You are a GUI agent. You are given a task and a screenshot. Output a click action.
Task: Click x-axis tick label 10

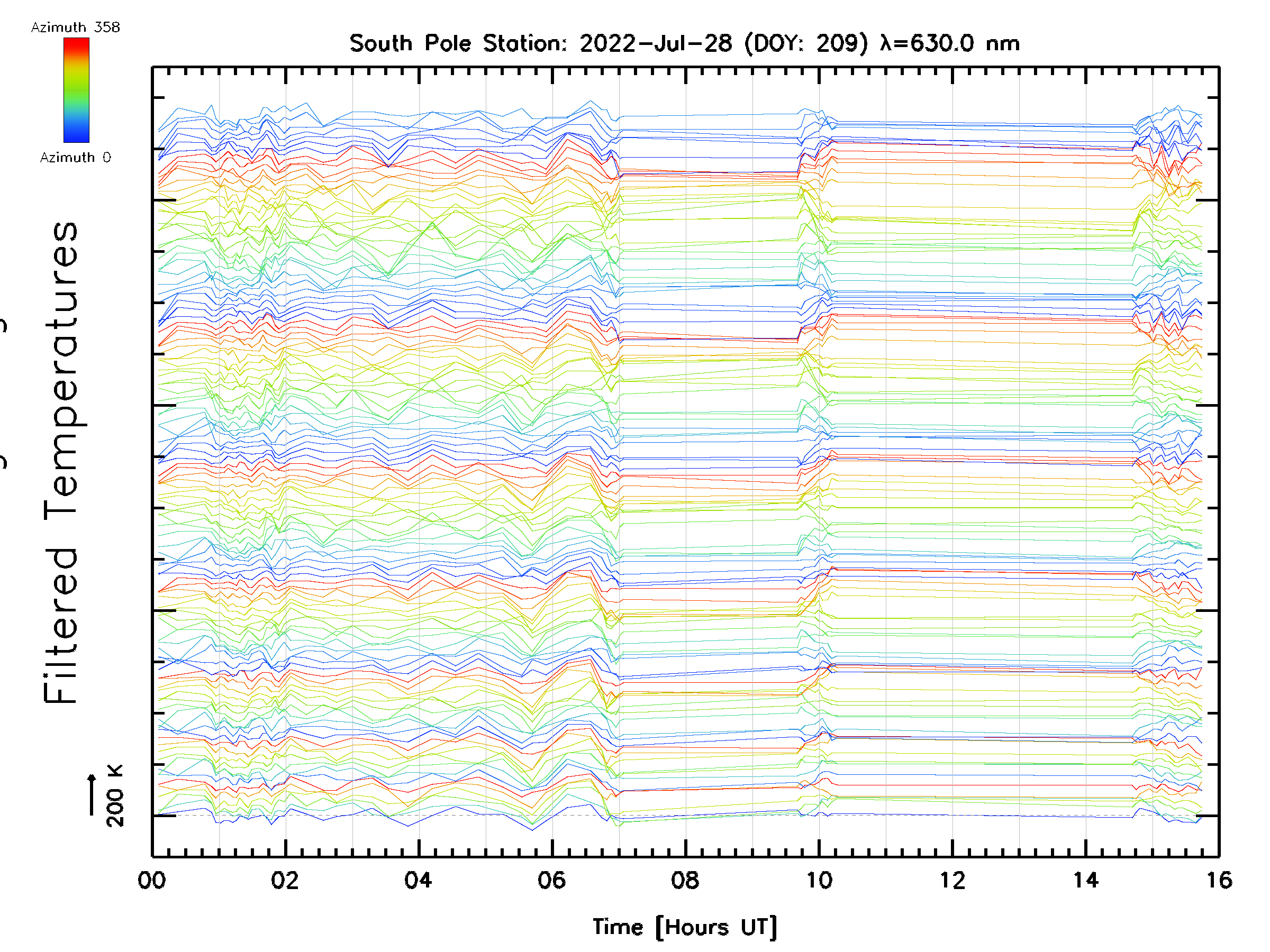tap(819, 880)
